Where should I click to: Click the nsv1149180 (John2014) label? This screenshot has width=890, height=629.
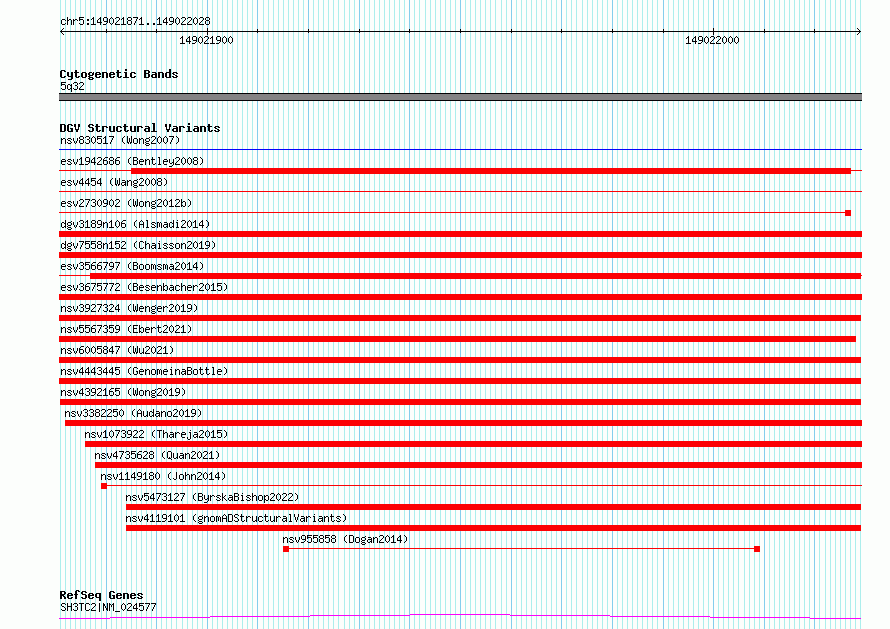pos(163,476)
